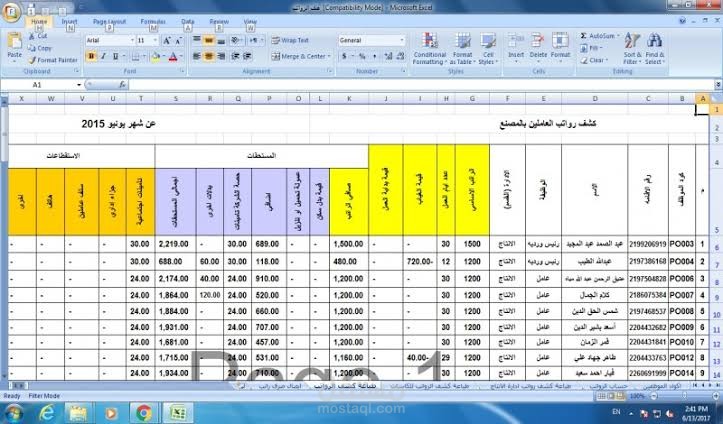This screenshot has height=424, width=723.
Task: Open Google Chrome from taskbar
Action: (144, 413)
